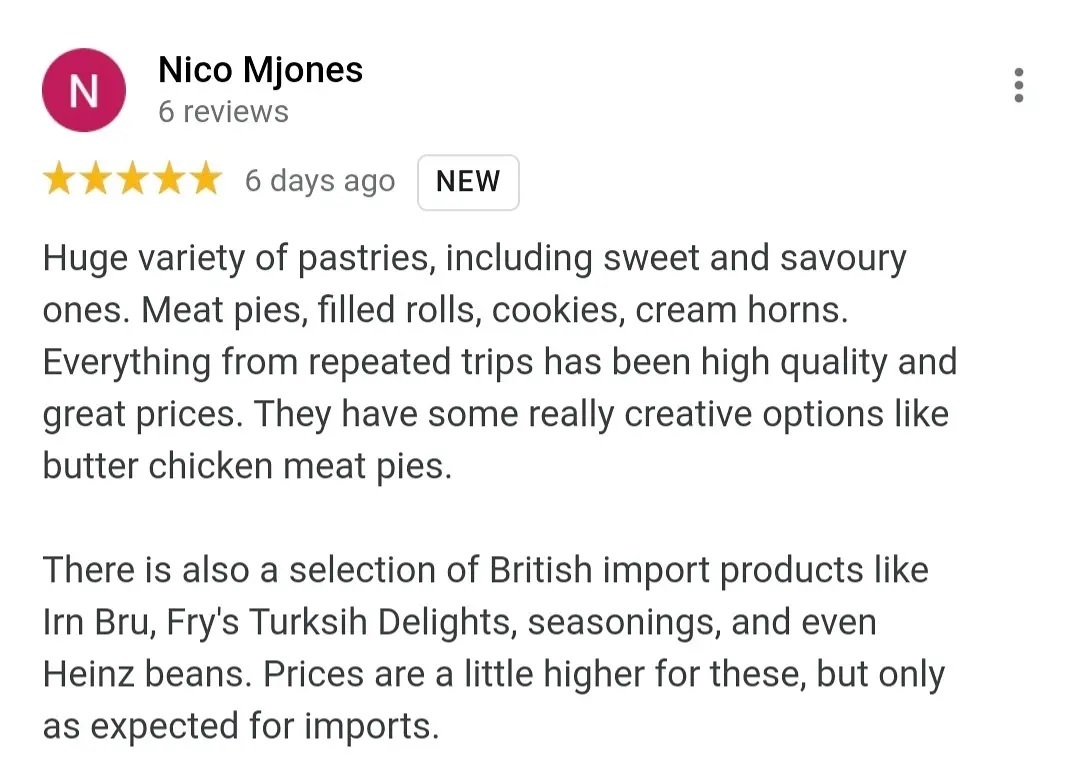Open the three-dot more options menu
The width and height of the screenshot is (1080, 773).
point(1018,86)
